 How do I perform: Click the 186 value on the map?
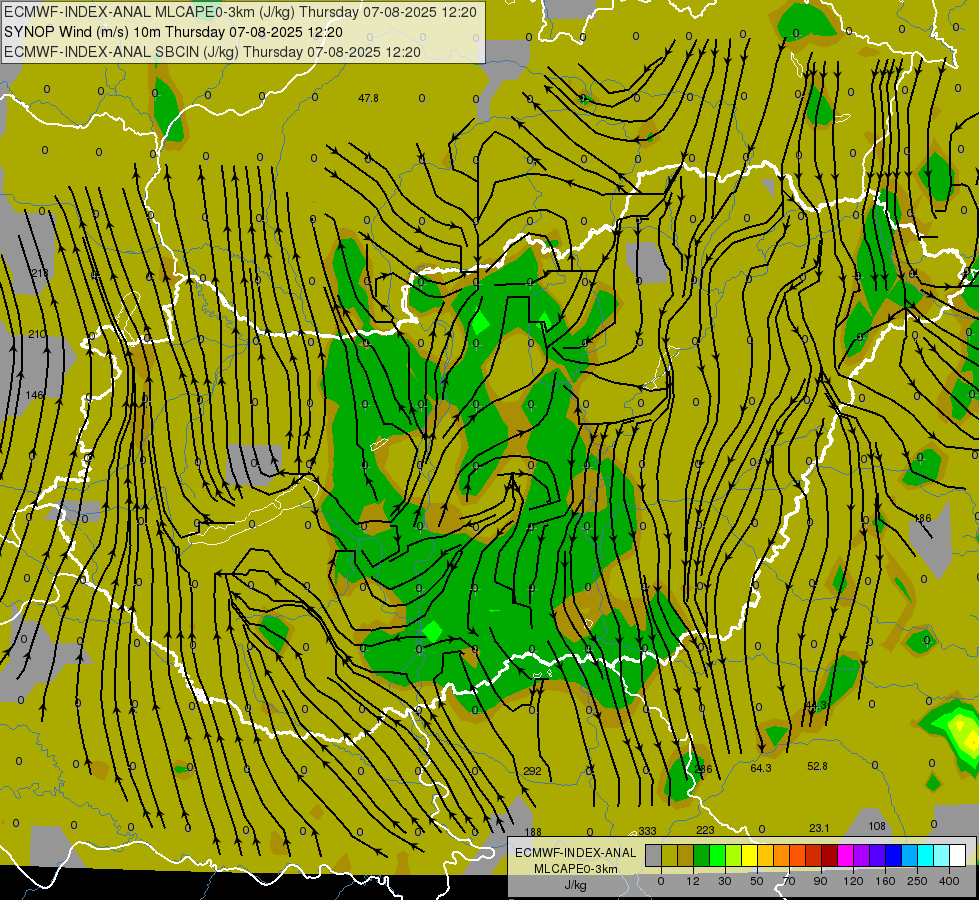click(922, 518)
